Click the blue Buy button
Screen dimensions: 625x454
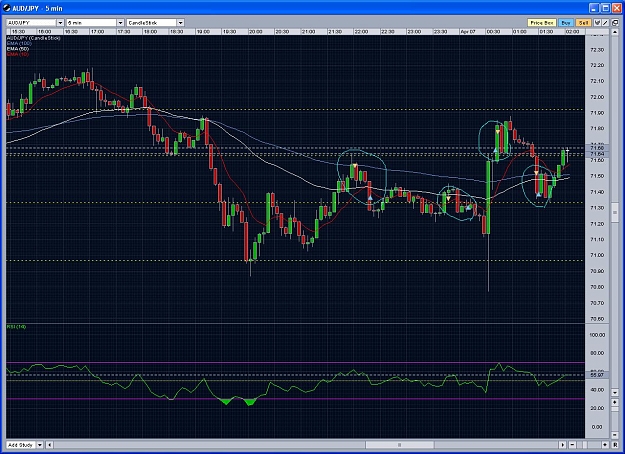click(x=566, y=23)
